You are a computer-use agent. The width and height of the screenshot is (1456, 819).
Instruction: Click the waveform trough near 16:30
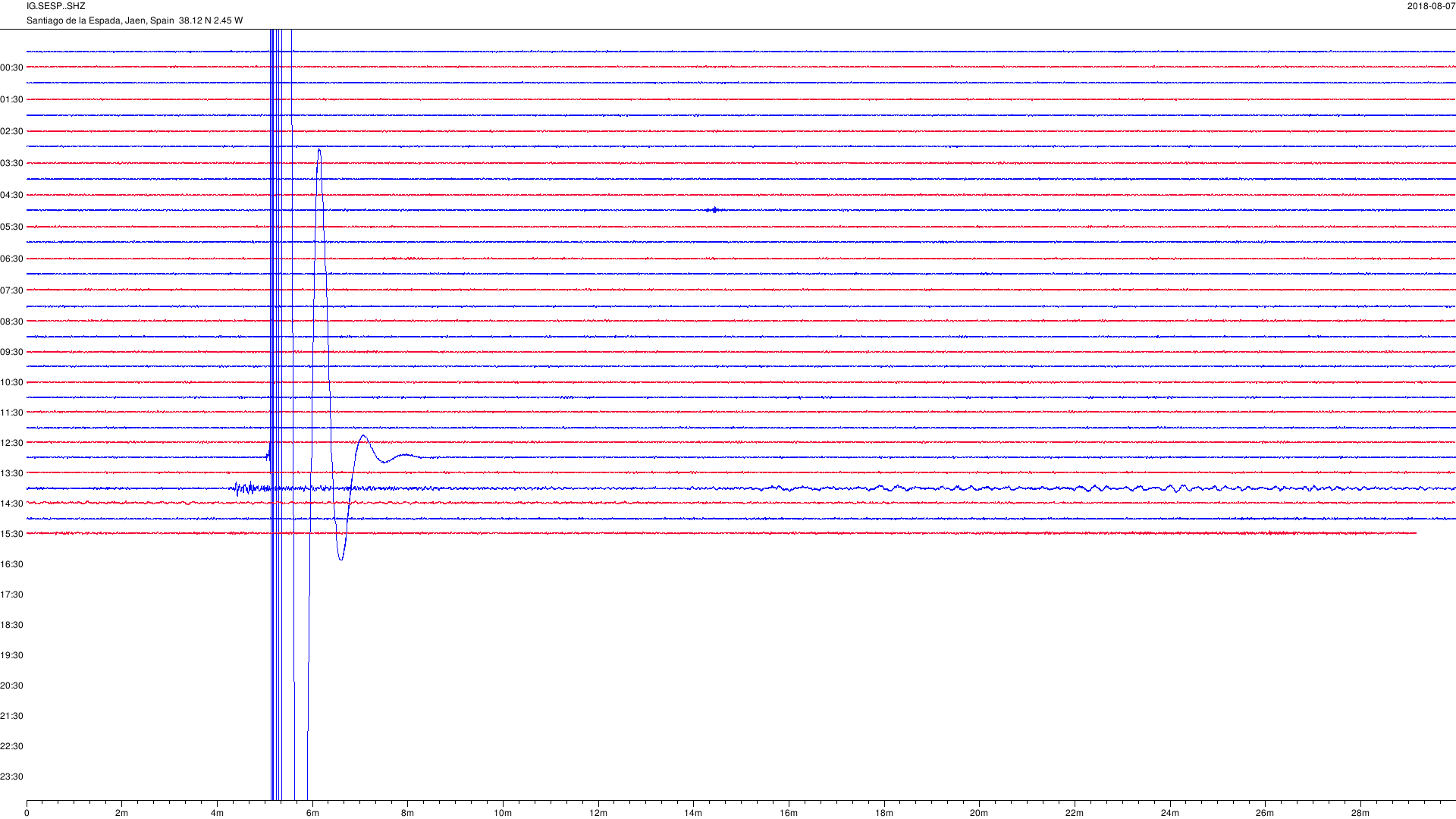(x=341, y=557)
